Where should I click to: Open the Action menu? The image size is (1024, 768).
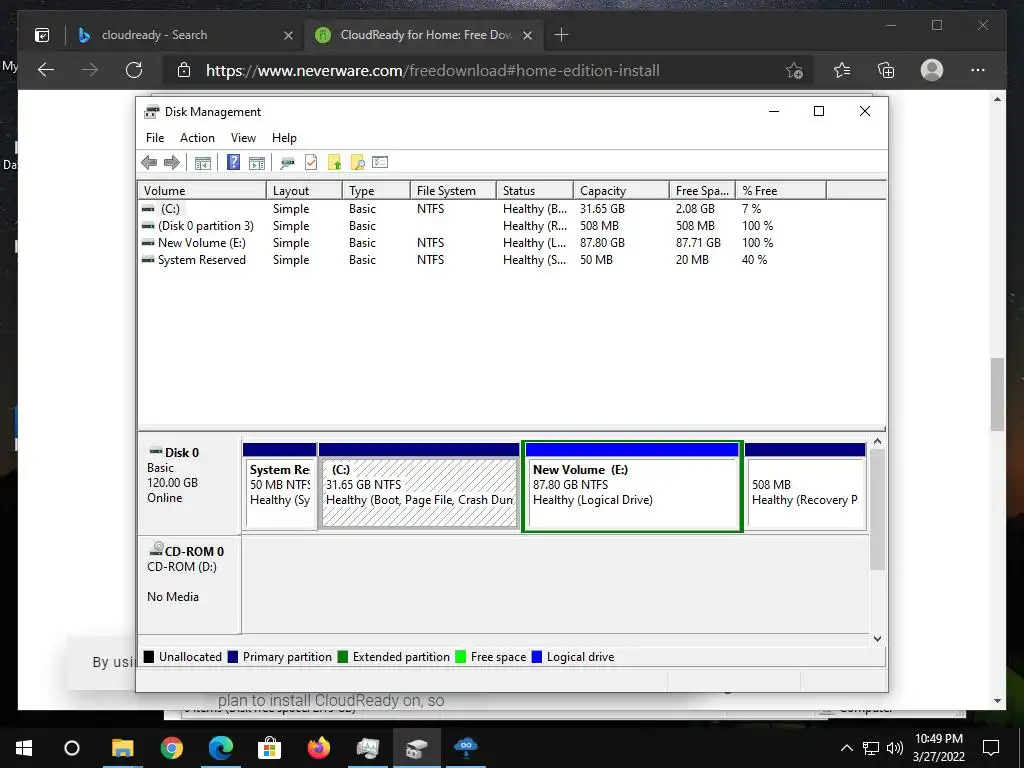pyautogui.click(x=197, y=138)
